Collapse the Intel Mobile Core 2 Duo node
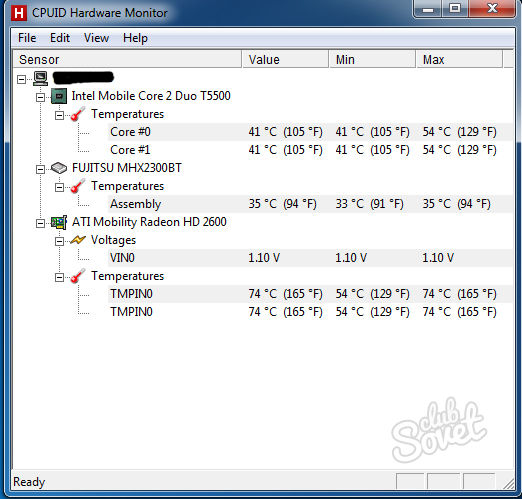The height and width of the screenshot is (499, 522). pos(40,97)
